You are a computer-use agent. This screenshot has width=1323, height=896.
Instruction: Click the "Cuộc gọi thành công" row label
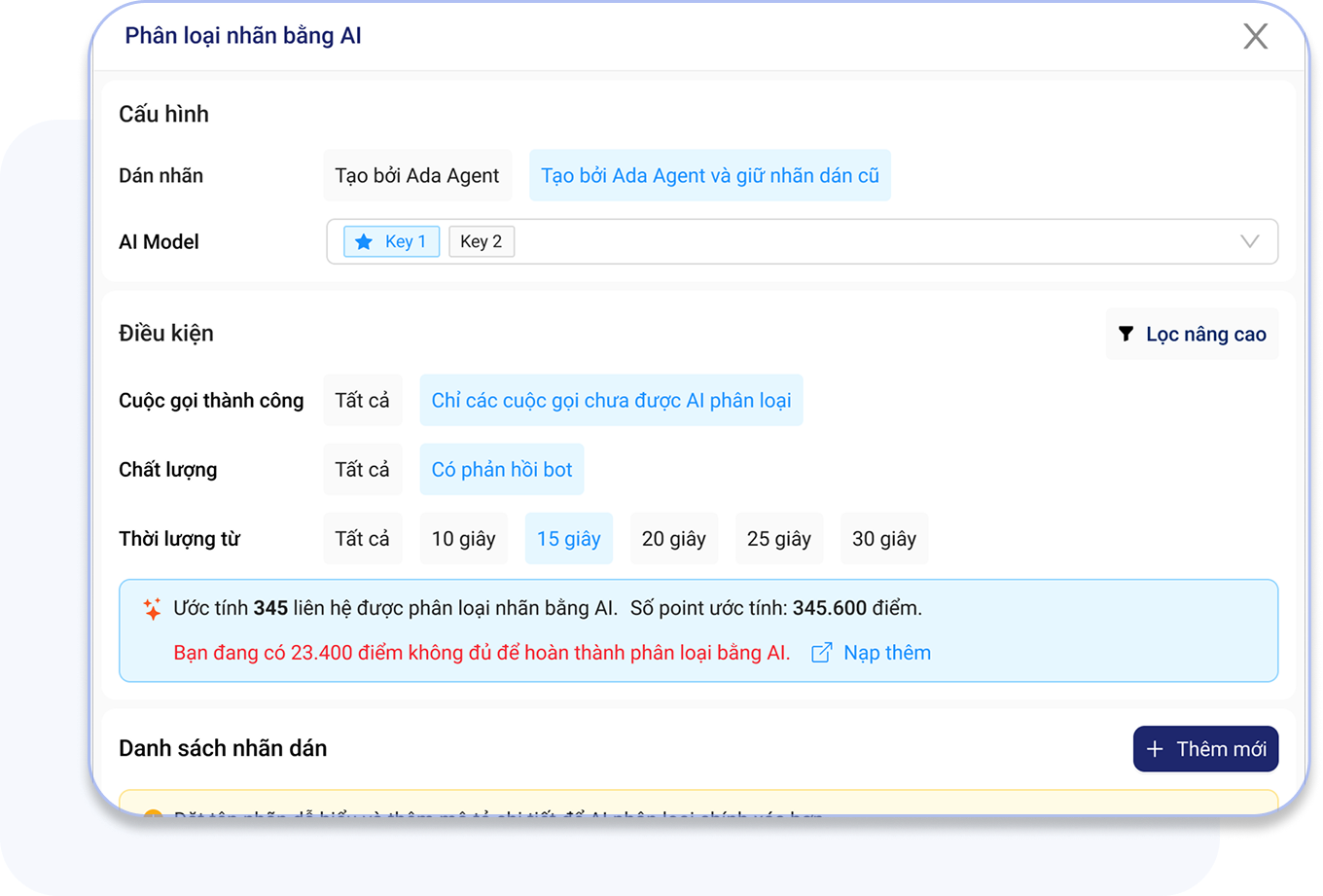(211, 401)
